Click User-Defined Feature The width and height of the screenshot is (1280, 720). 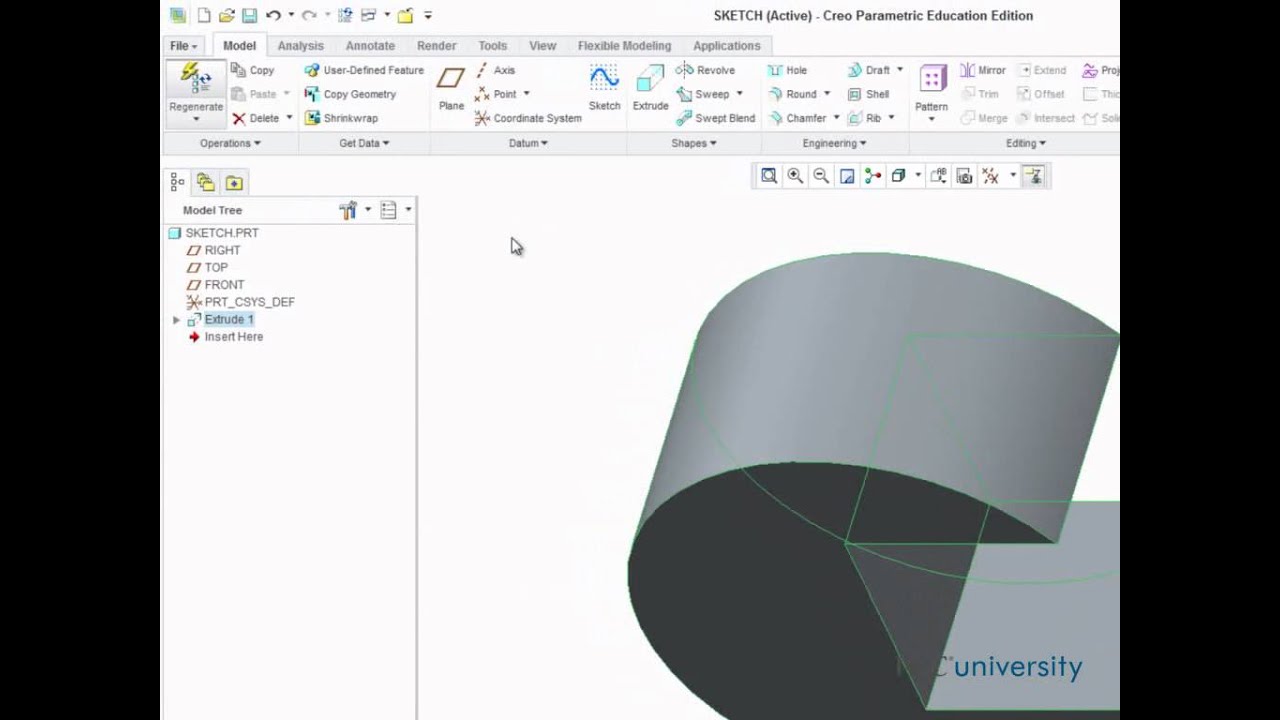[x=364, y=70]
